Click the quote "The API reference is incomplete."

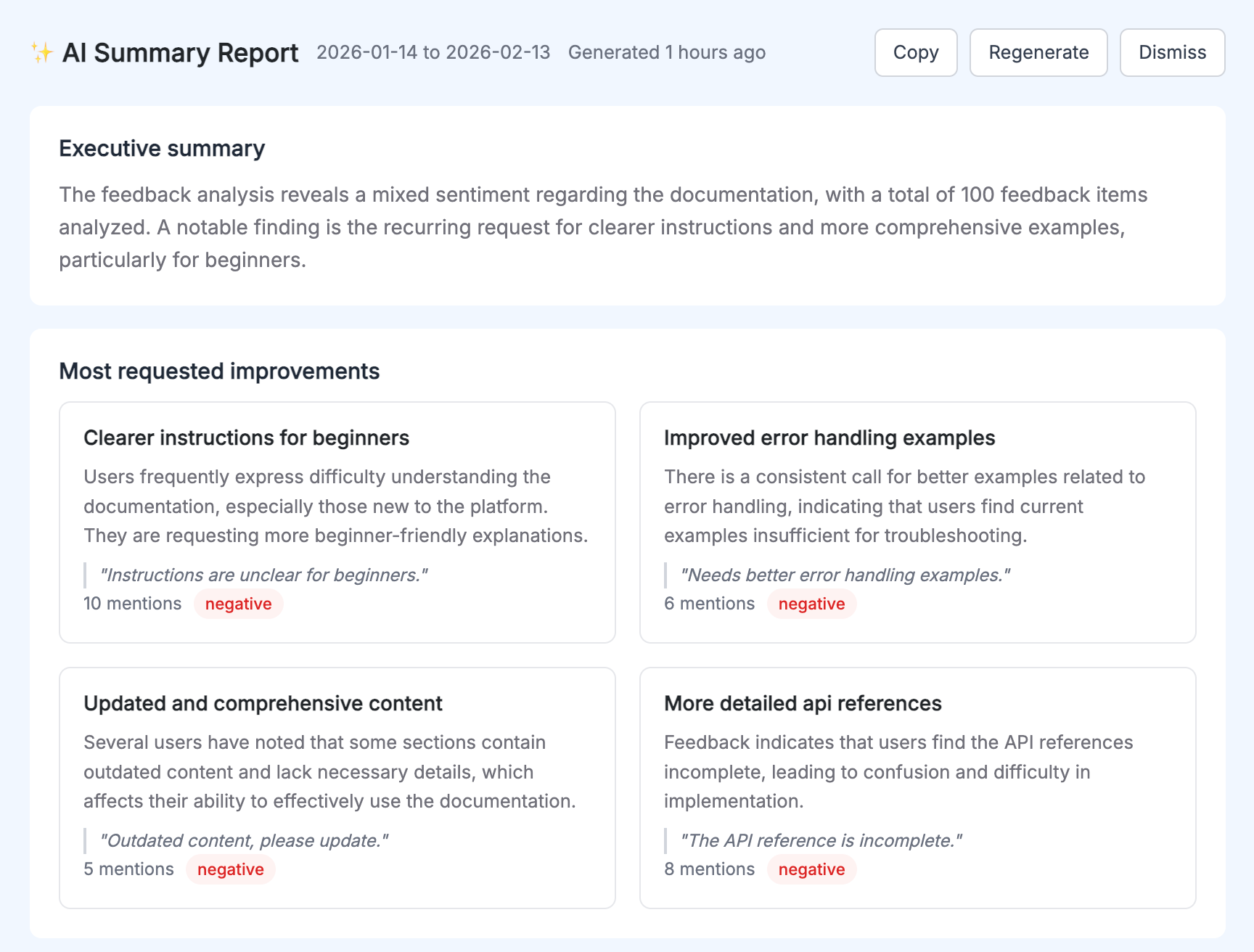(821, 840)
